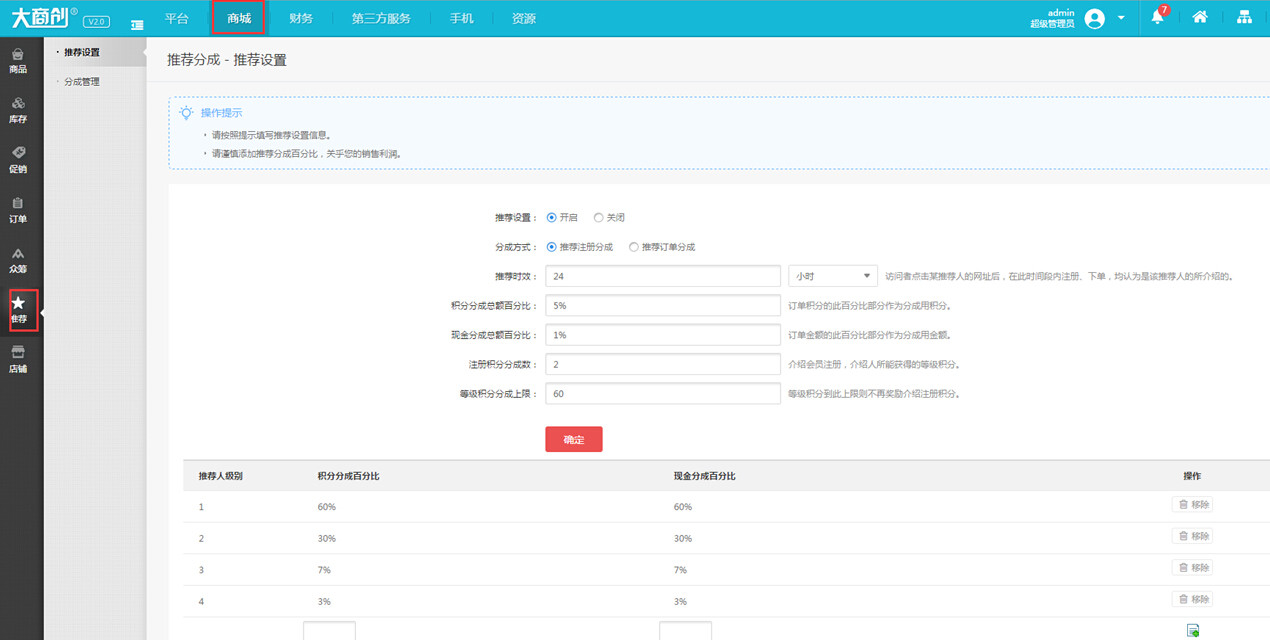Screen dimensions: 1270x640
Task: Click the 现金分成总额百分比 field
Action: click(663, 335)
